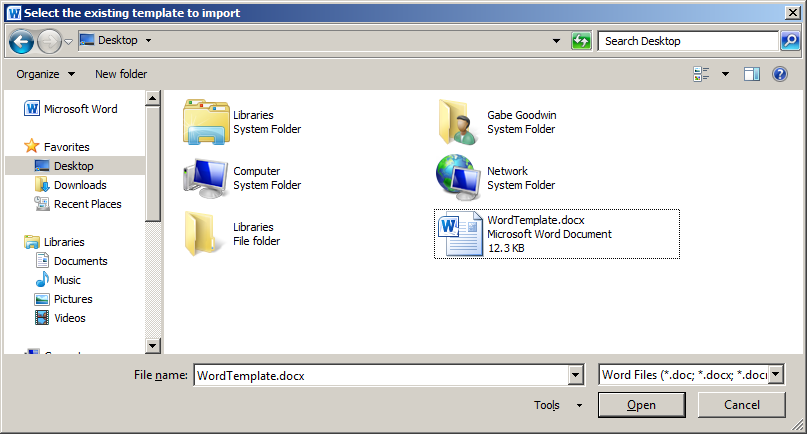
Task: Click the 'WordTemplate.docx' file name text
Action: point(536,220)
